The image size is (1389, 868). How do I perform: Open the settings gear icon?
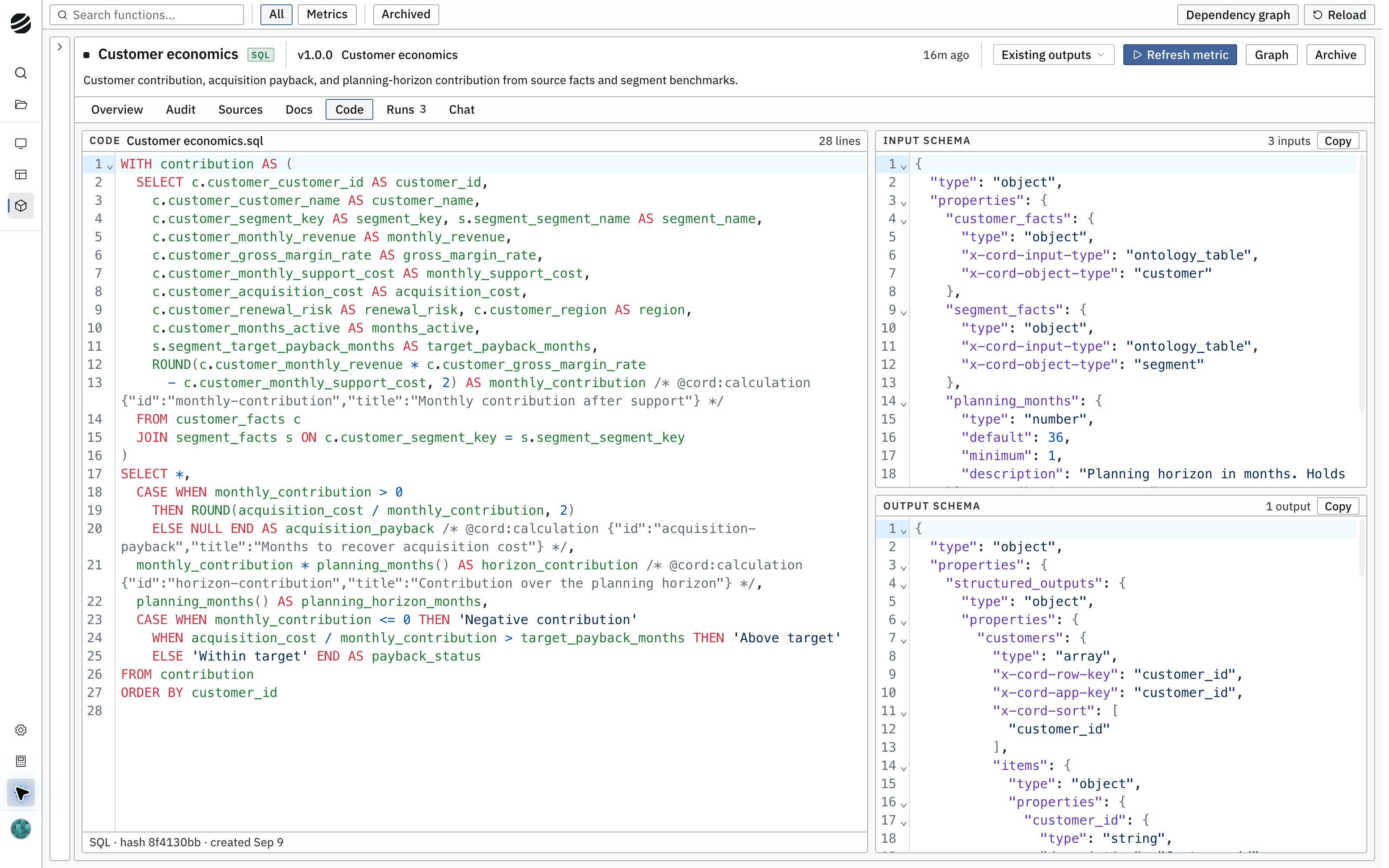click(21, 730)
